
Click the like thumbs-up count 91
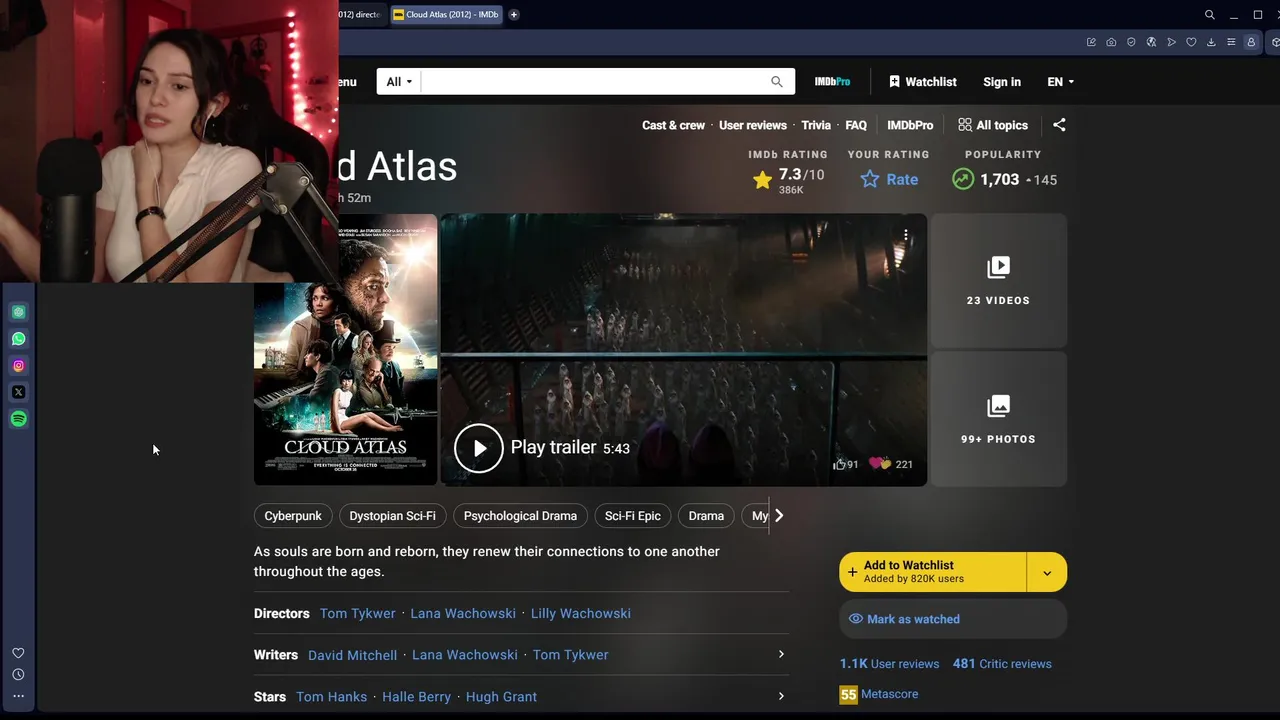click(x=846, y=464)
